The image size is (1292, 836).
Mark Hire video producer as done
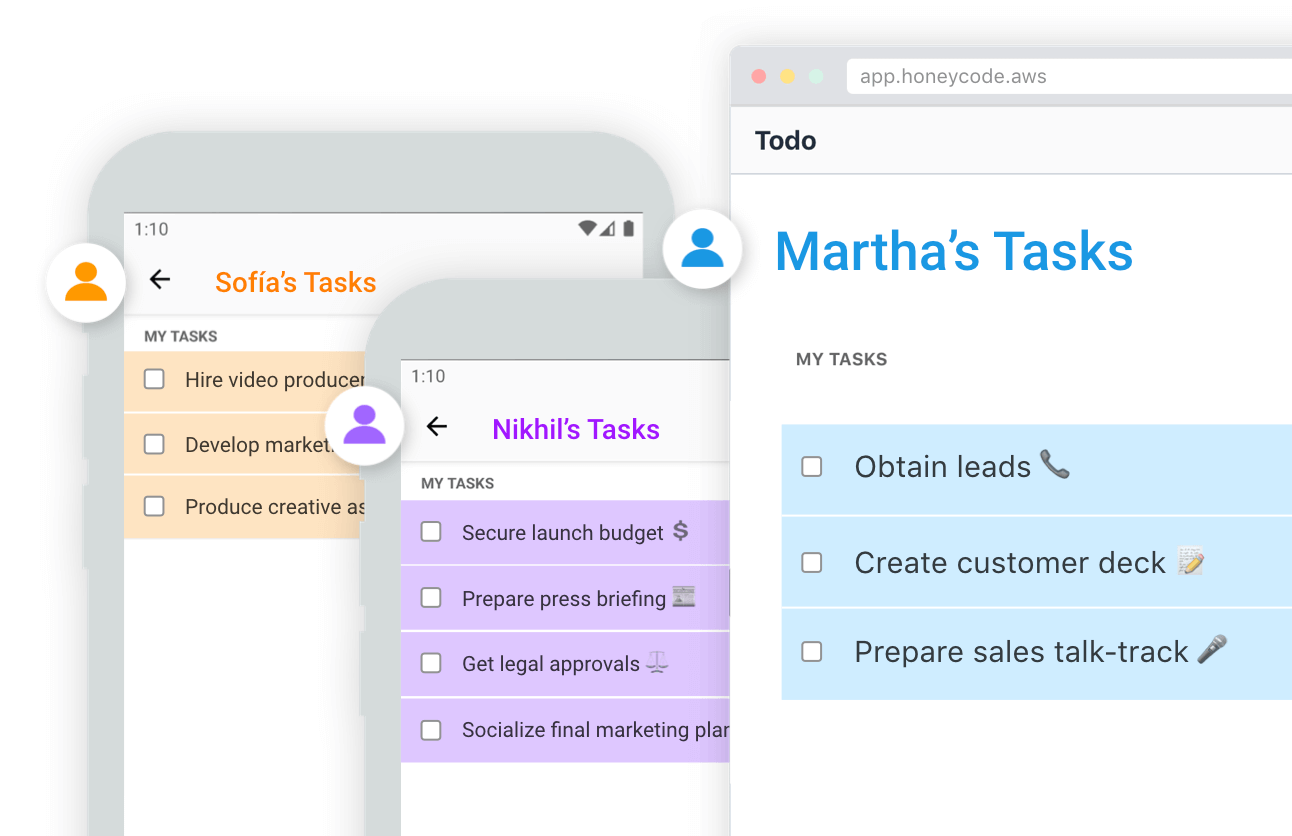point(154,379)
